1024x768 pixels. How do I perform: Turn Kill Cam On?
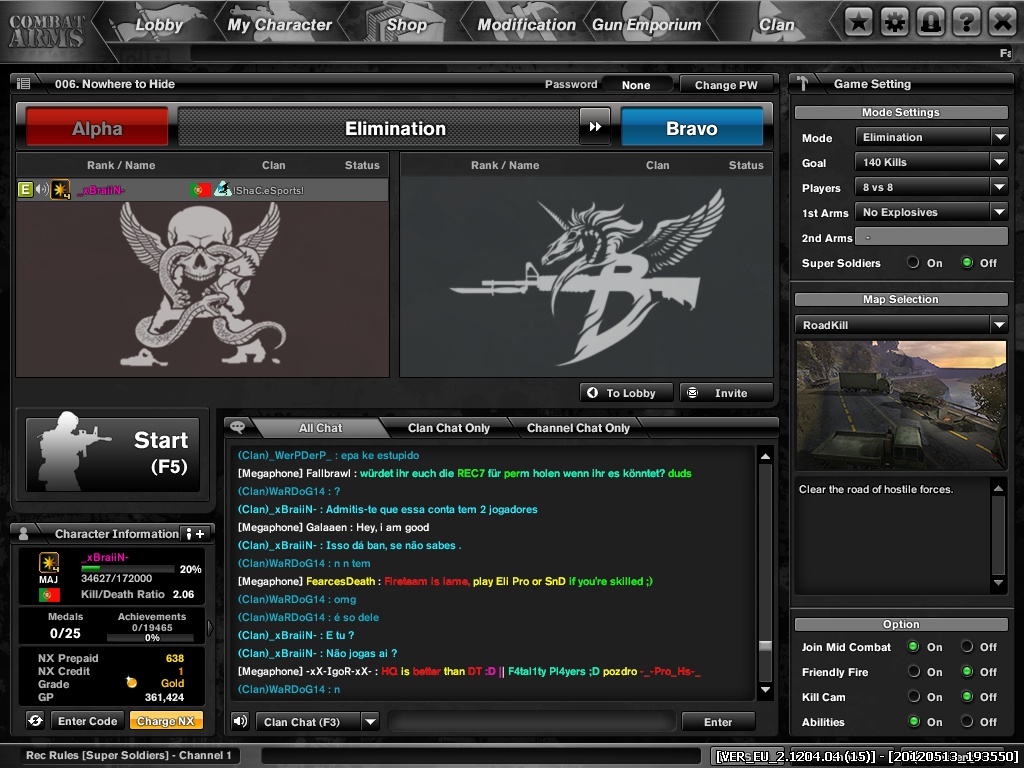[913, 697]
